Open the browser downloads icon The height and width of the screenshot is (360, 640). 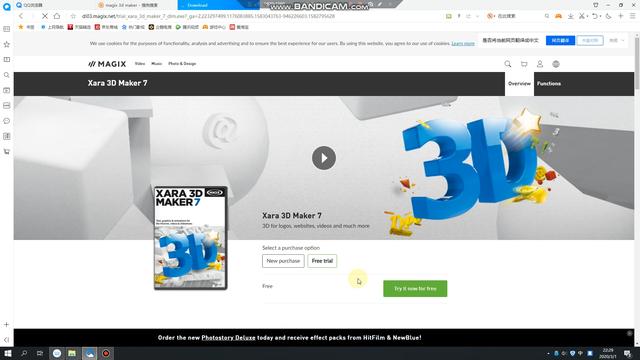click(x=571, y=16)
